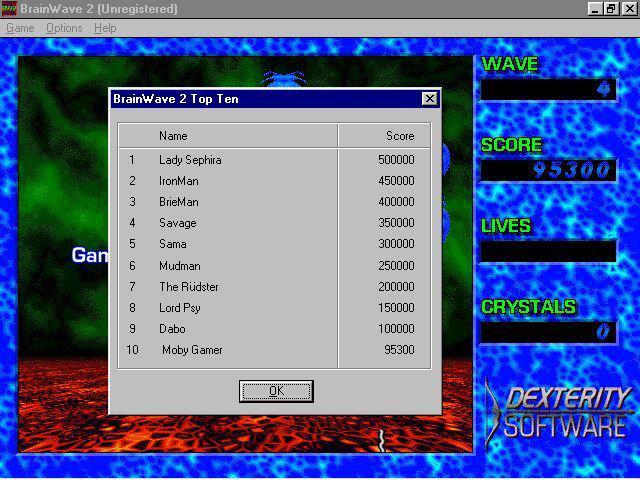Click the 350000 score value
Screen dimensions: 640x480
pos(396,223)
